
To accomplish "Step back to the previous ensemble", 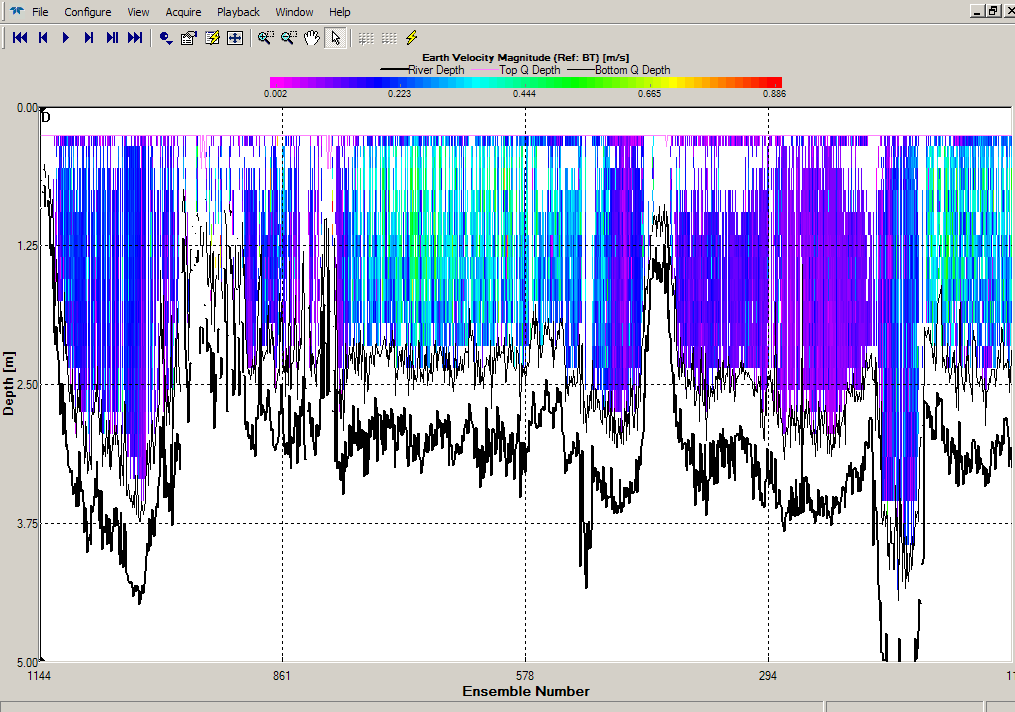I will (43, 38).
